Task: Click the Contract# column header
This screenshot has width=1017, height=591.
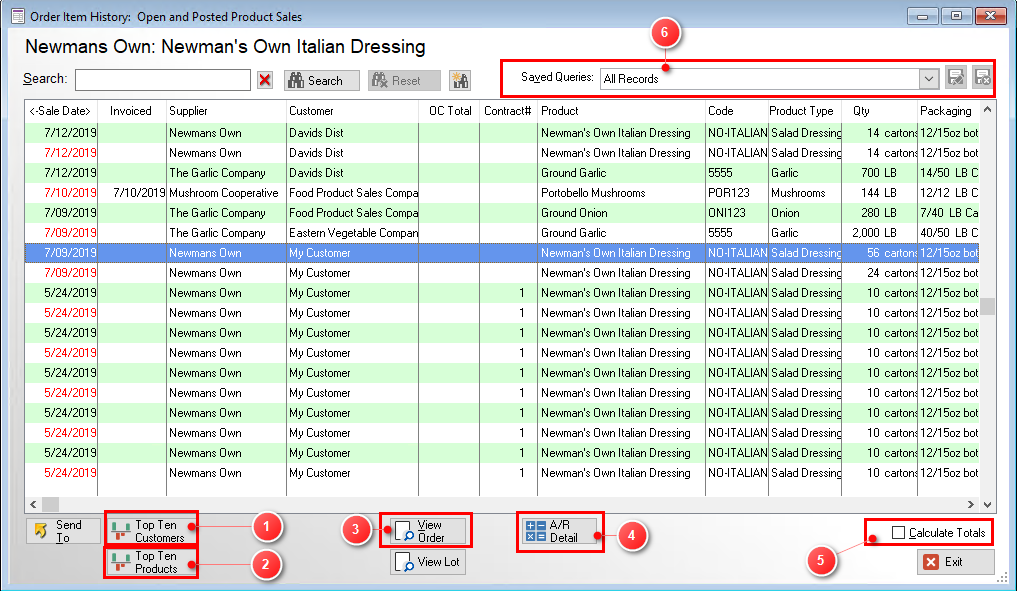Action: (x=508, y=111)
